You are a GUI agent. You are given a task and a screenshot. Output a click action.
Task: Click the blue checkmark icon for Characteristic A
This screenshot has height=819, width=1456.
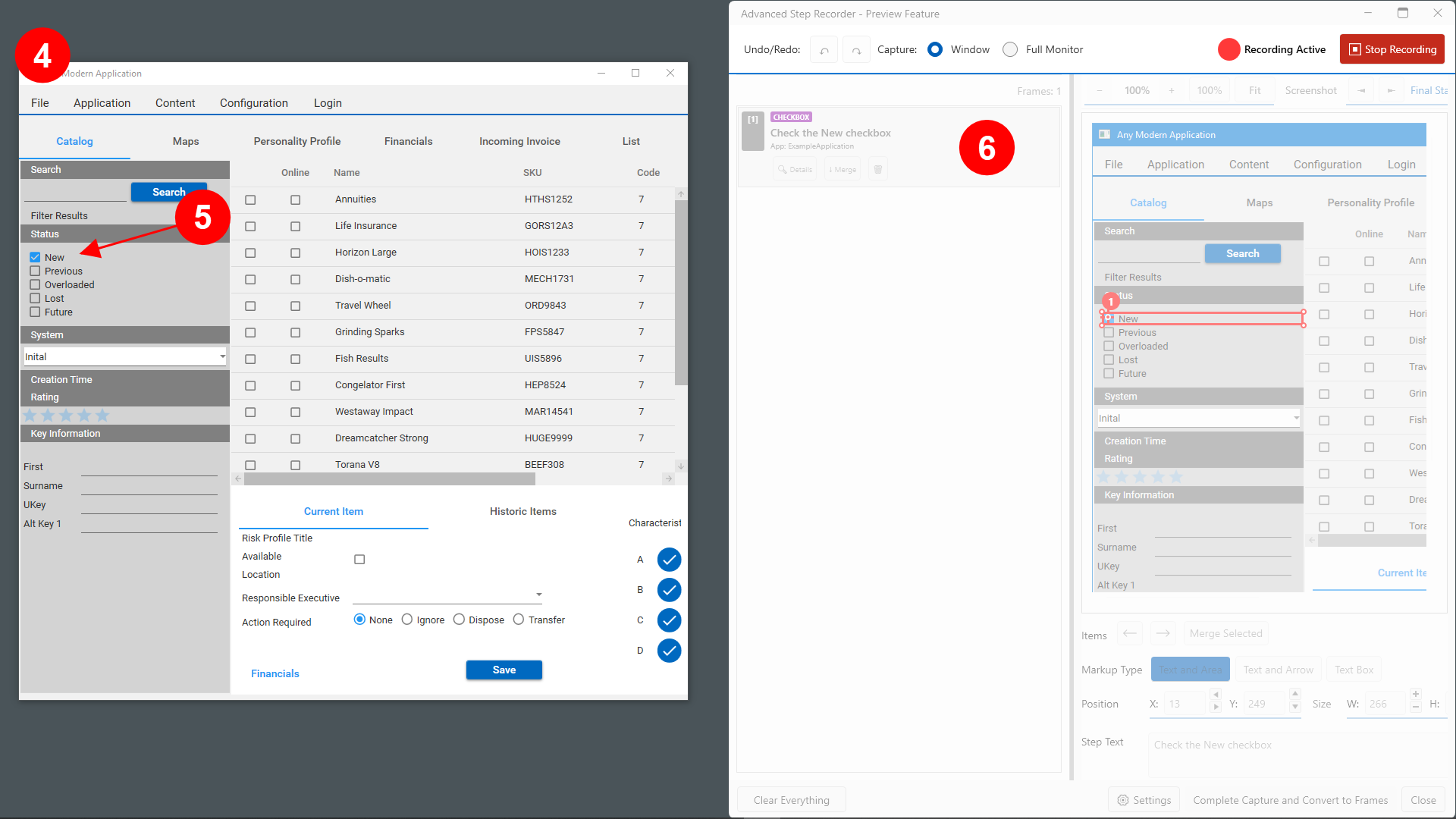coord(669,560)
